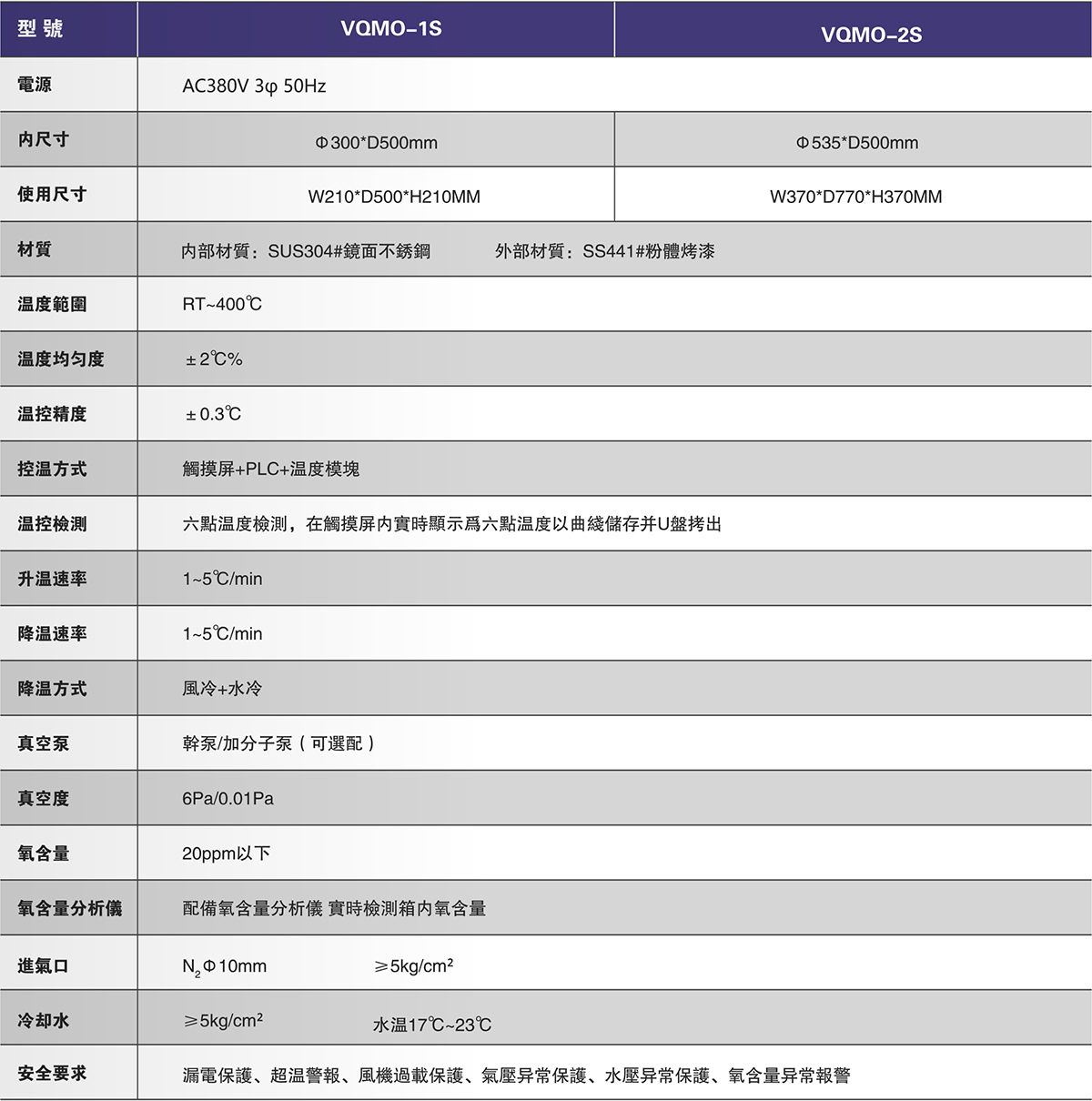1092x1101 pixels.
Task: Select the 觸摸屏+PLC+温度模塊 control method text
Action: (x=271, y=470)
